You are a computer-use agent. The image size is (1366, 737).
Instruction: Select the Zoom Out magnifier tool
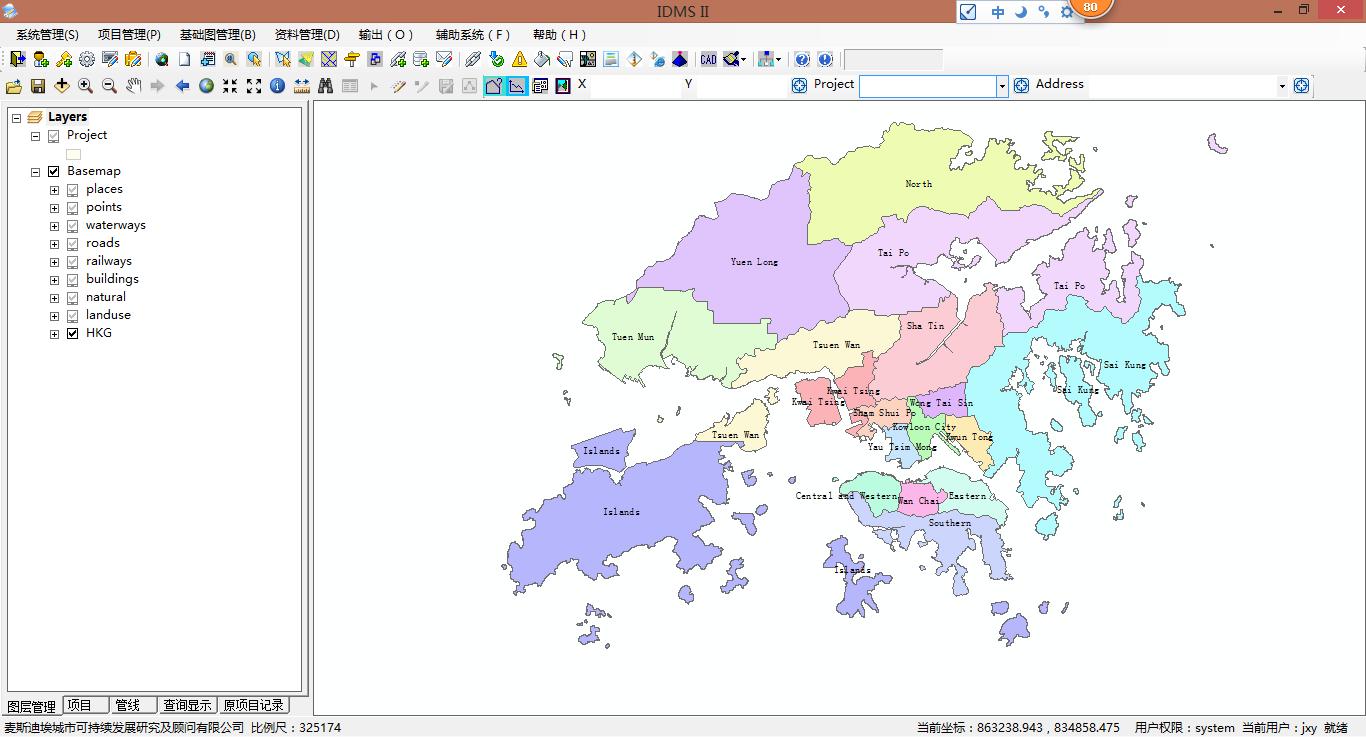pos(110,86)
